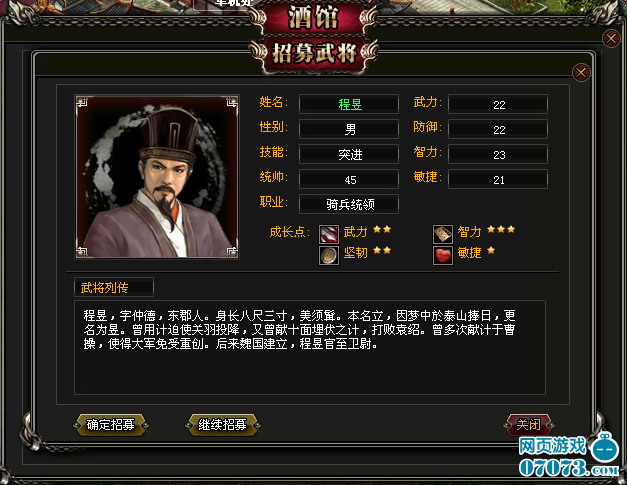The image size is (627, 485).
Task: Click the 酒馆 title banner
Action: click(x=313, y=17)
